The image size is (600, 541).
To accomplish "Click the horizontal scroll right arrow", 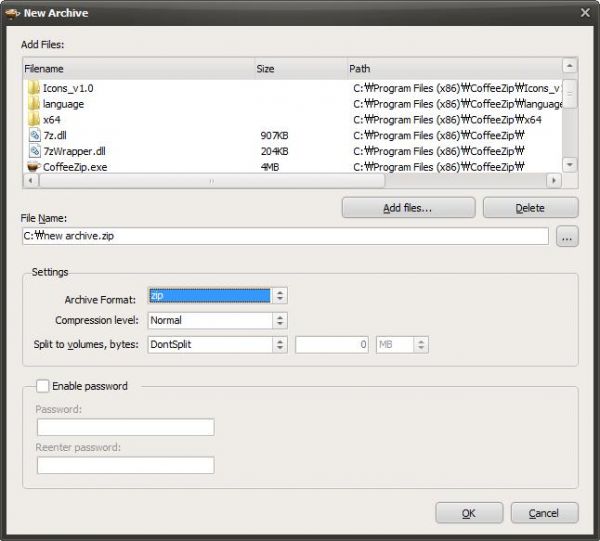I will tap(554, 180).
